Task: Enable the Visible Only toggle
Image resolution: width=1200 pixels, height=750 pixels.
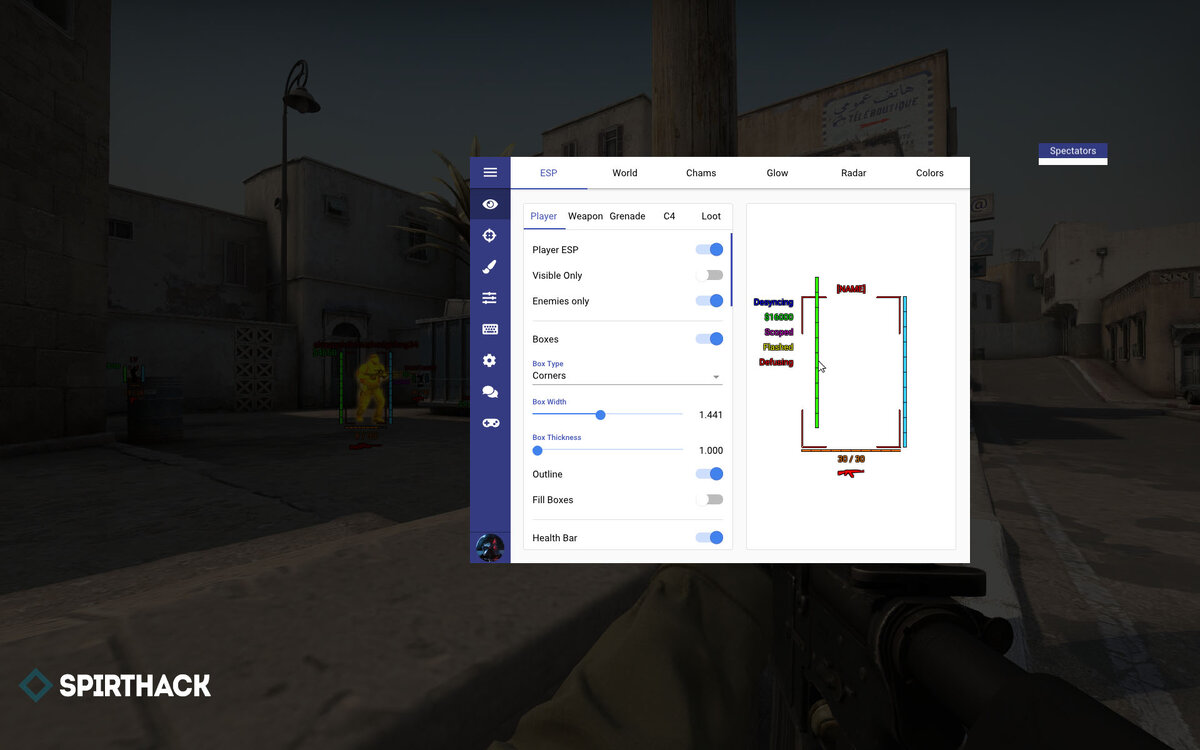Action: 710,275
